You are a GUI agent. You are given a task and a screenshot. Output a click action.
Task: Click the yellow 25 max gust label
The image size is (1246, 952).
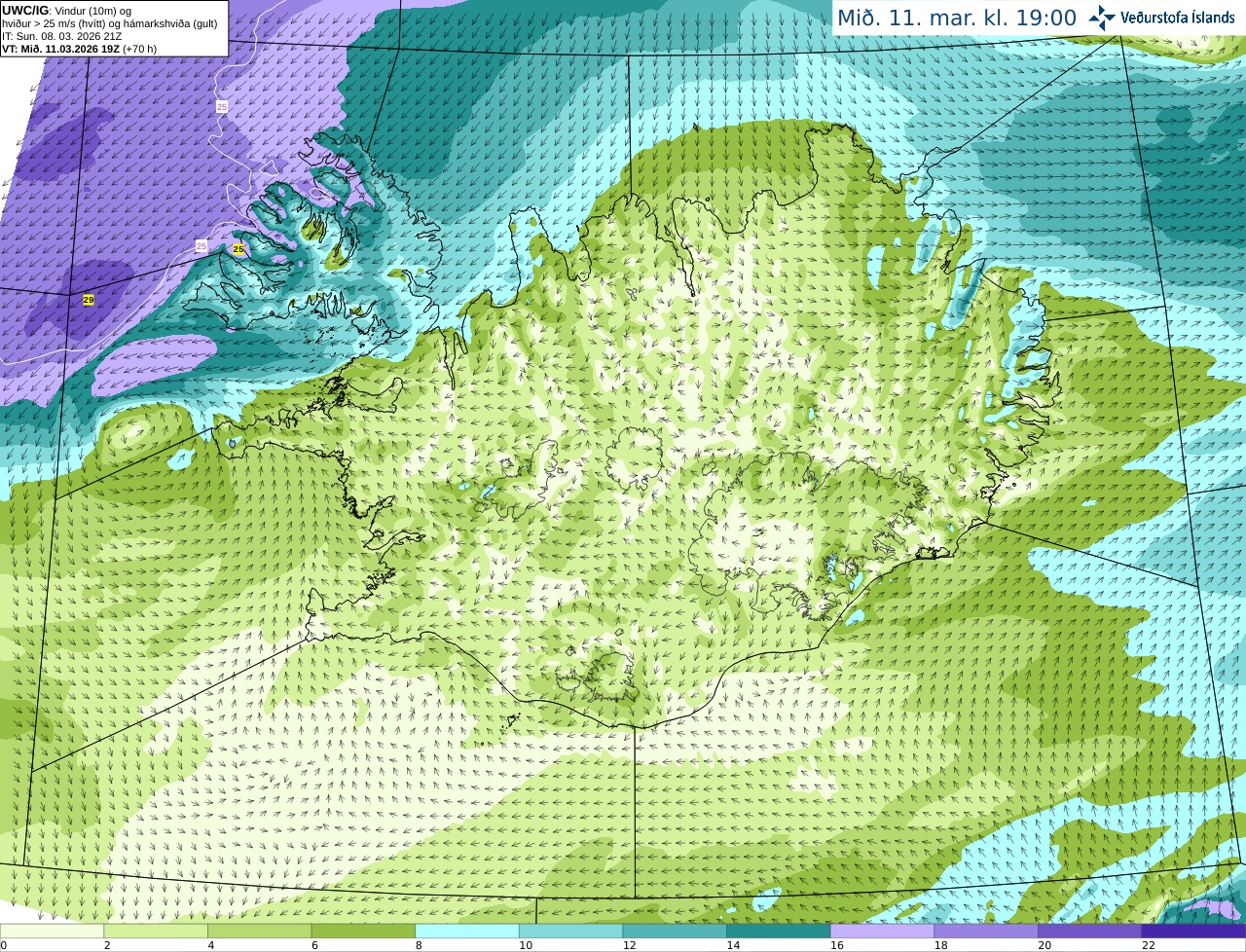(x=238, y=249)
